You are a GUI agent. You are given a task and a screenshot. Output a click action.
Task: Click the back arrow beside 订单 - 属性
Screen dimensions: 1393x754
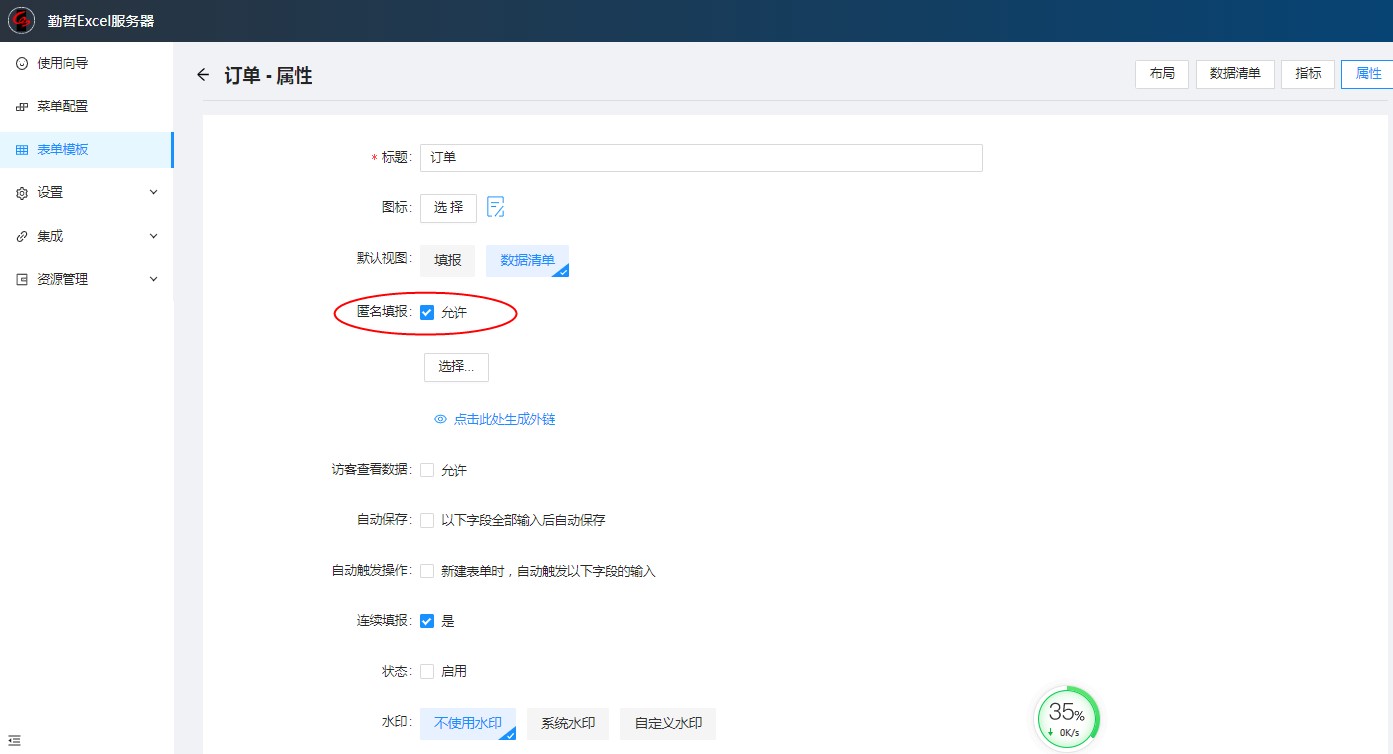click(203, 75)
